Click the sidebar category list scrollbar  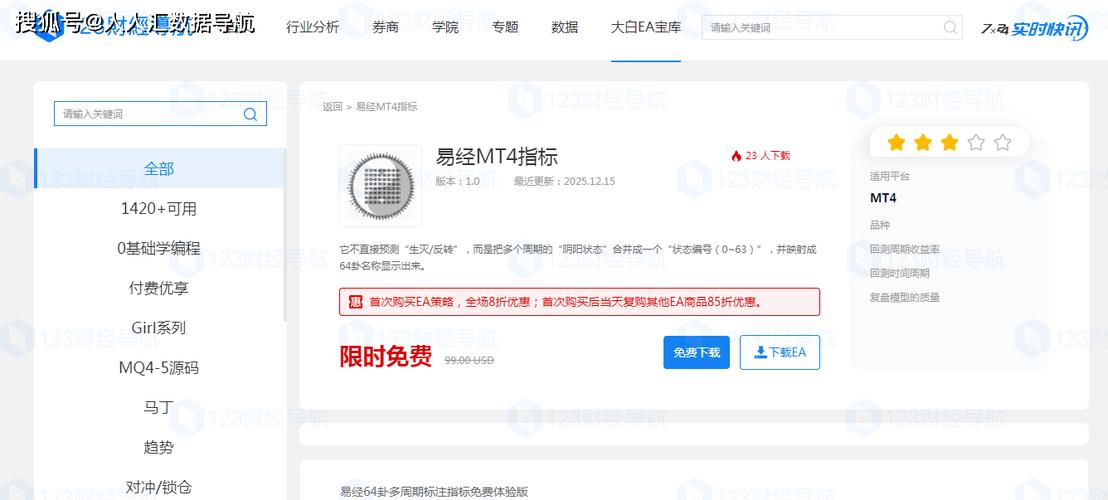pyautogui.click(x=285, y=237)
